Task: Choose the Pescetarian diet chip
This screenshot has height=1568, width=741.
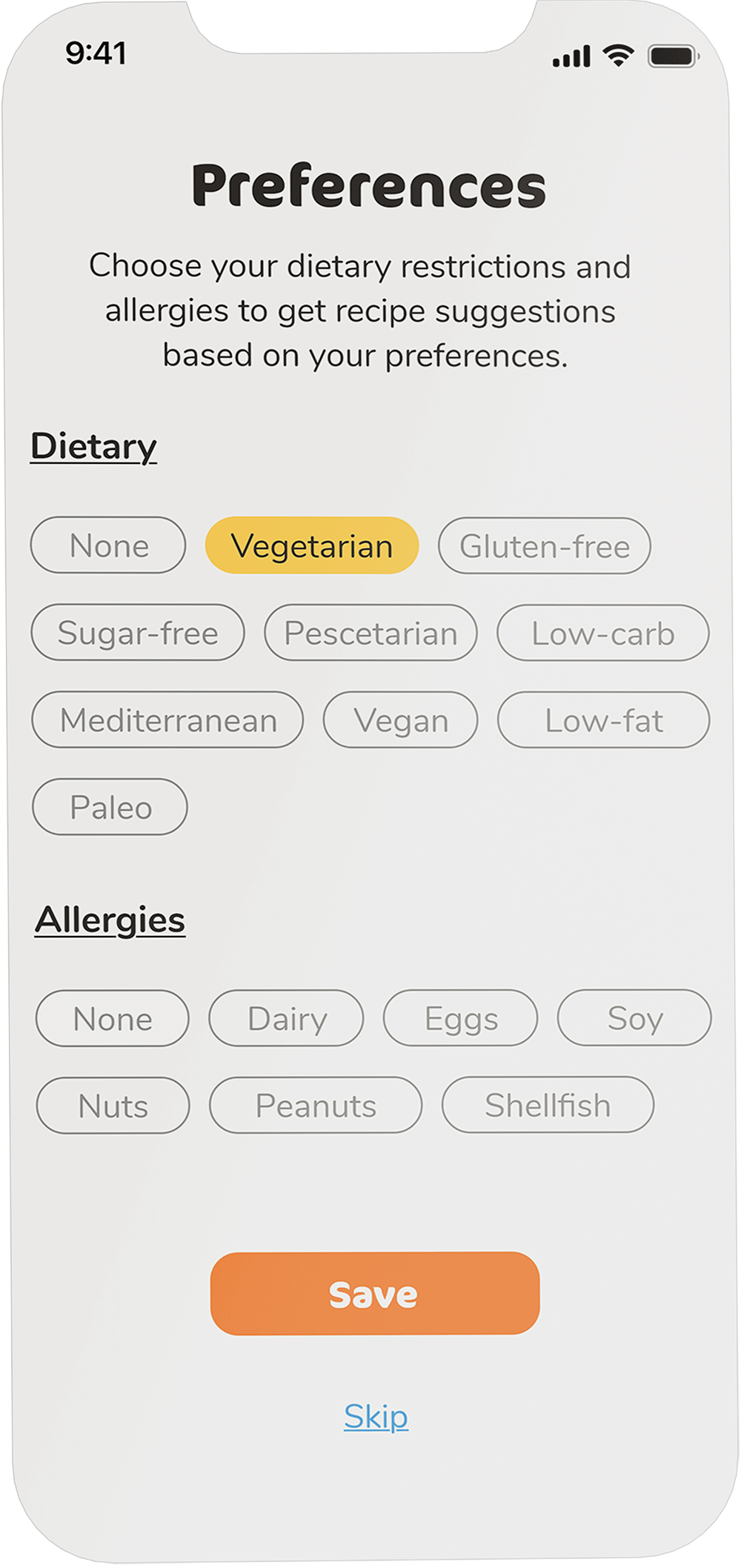Action: point(370,633)
